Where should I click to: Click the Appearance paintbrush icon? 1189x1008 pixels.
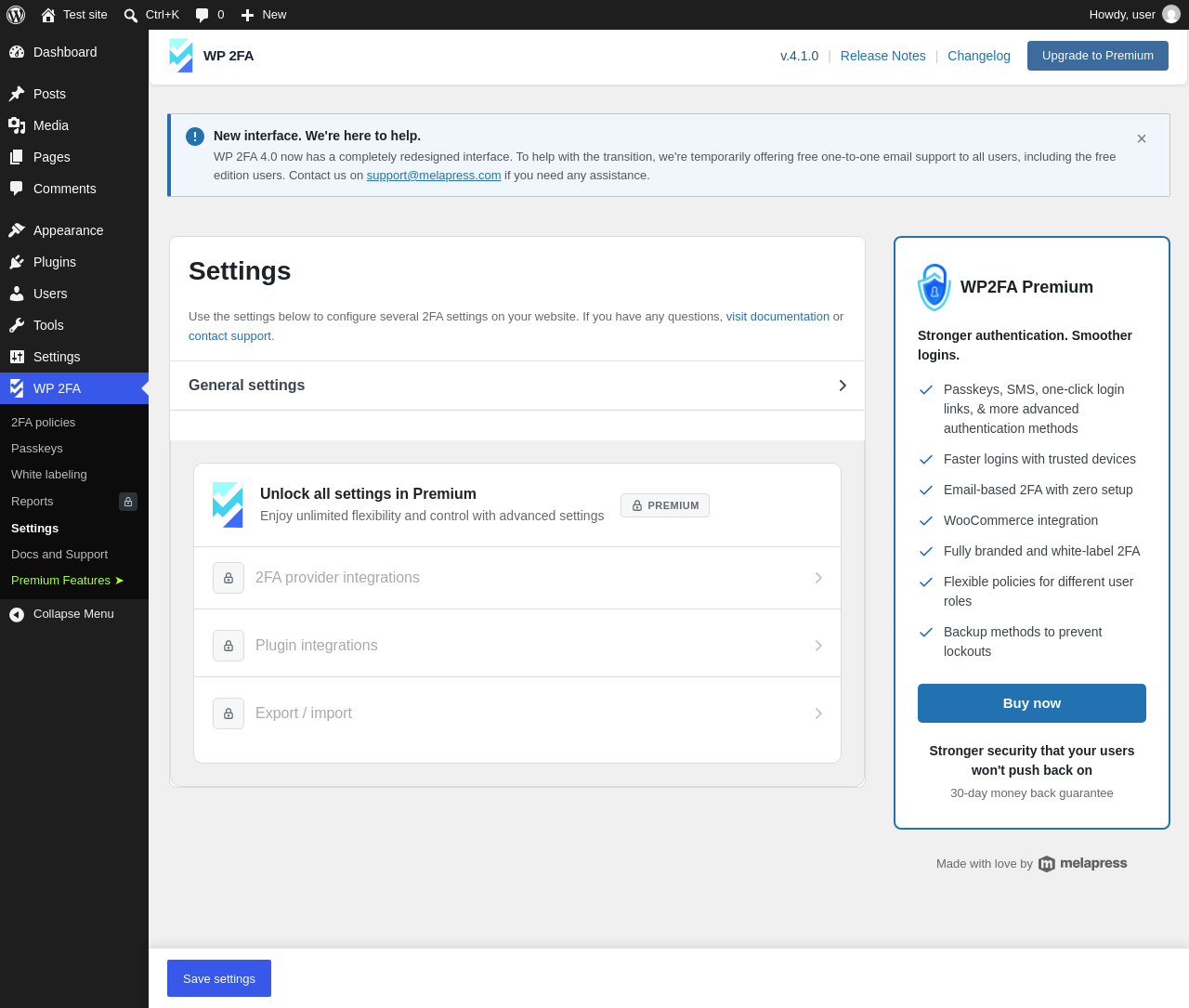(17, 230)
